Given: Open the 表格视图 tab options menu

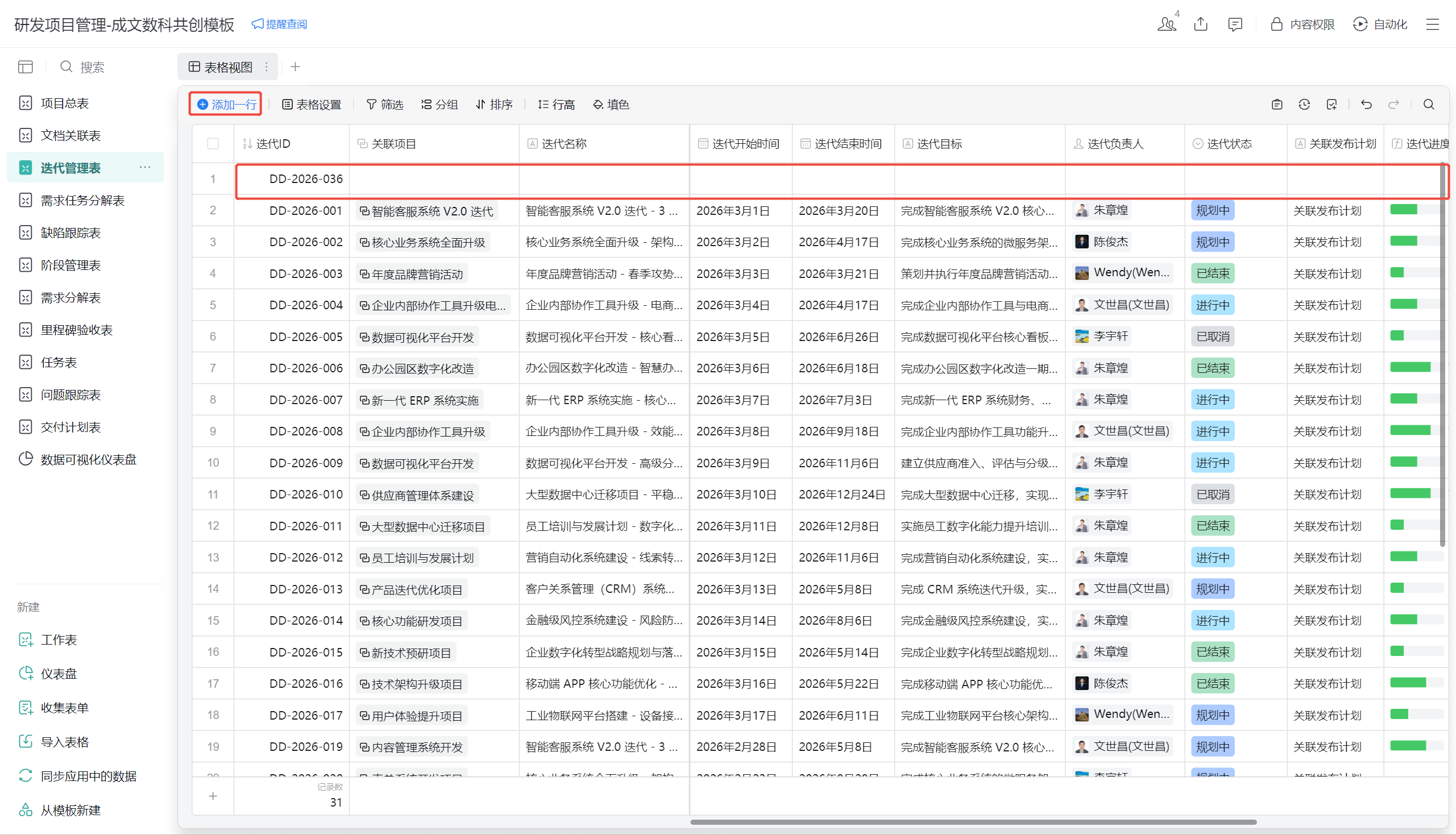Looking at the screenshot, I should coord(266,67).
